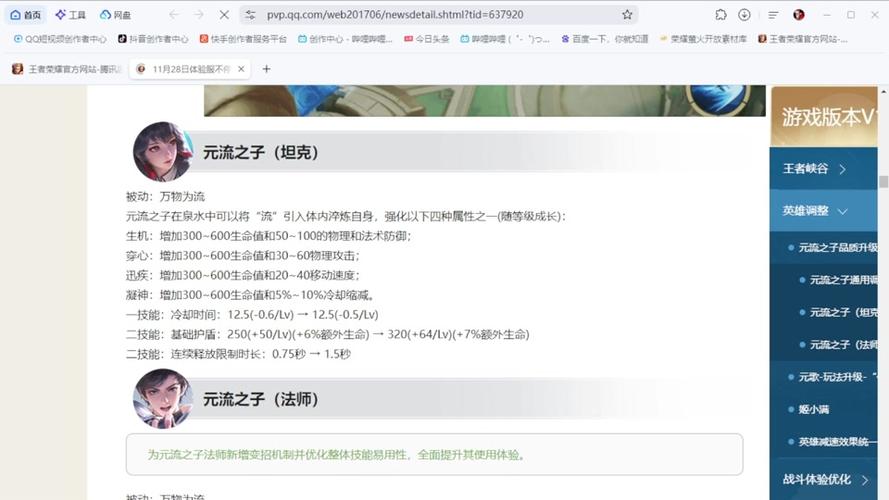
Task: Click the 一技能 冷却时间 line
Action: pyautogui.click(x=252, y=315)
